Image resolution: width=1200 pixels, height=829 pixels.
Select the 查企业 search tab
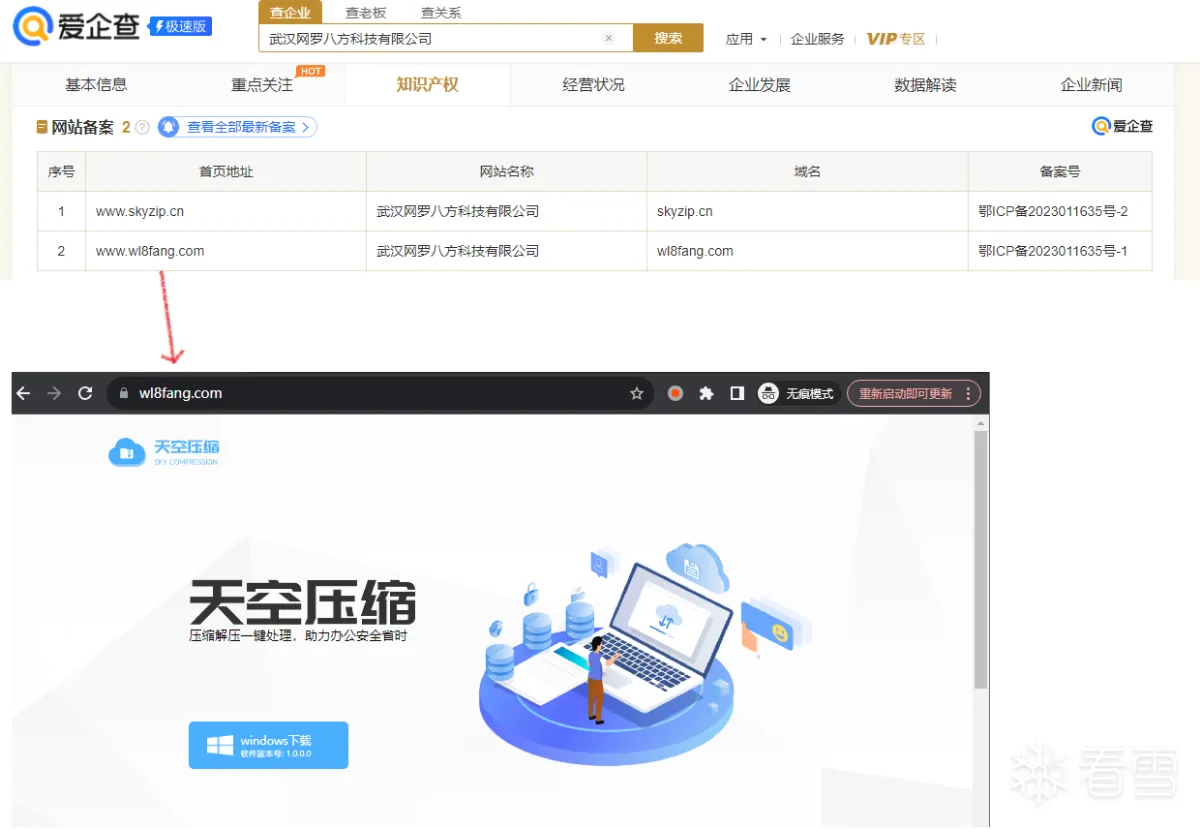(290, 12)
